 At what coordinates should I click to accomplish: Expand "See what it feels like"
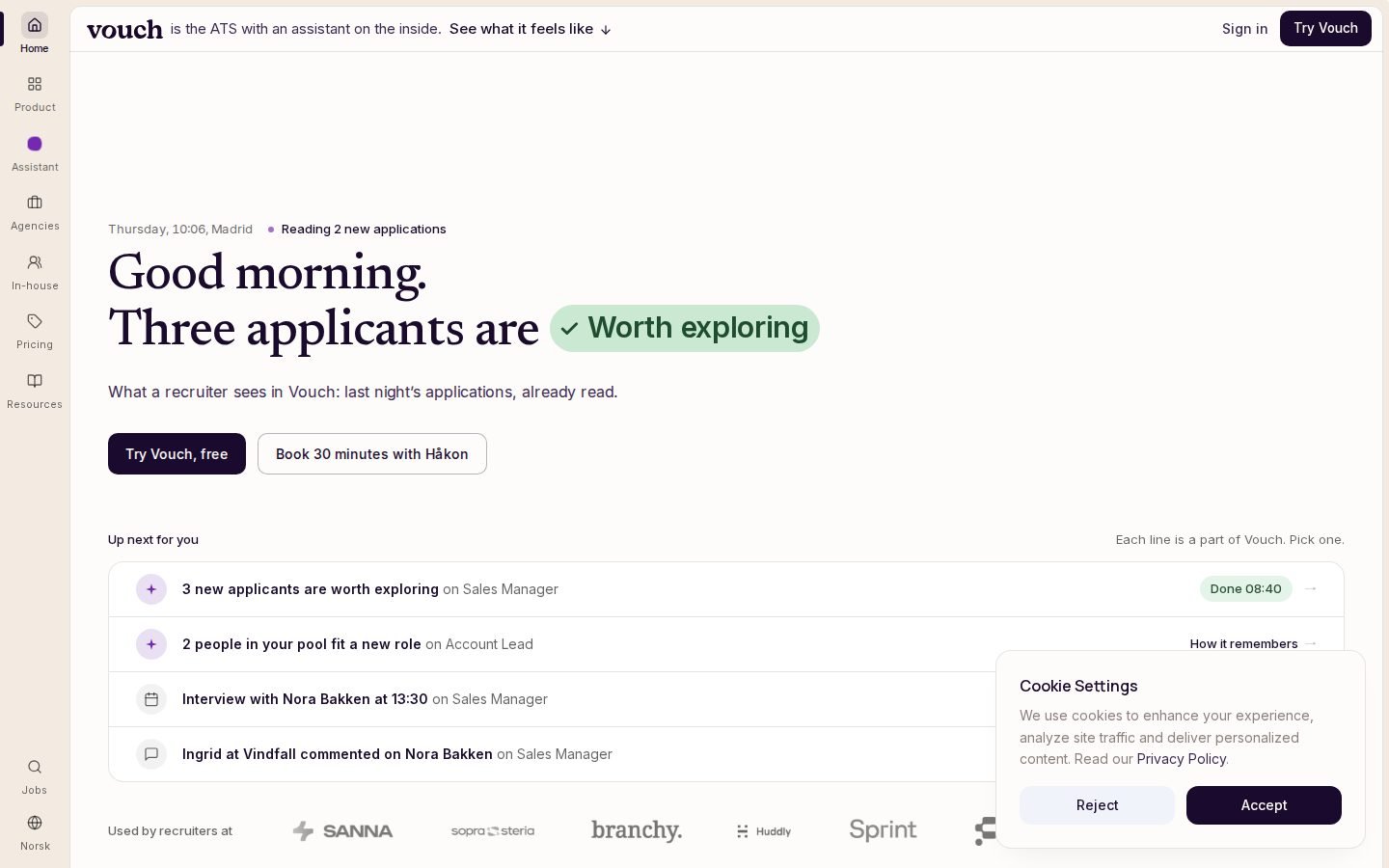[x=531, y=29]
